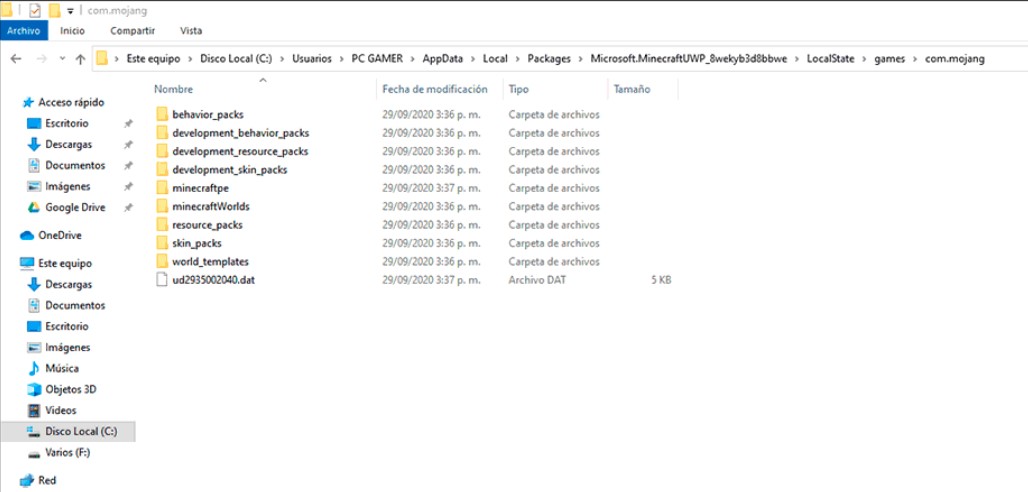1028x492 pixels.
Task: Open pinned Escritorio under Acceso rápido
Action: click(66, 123)
